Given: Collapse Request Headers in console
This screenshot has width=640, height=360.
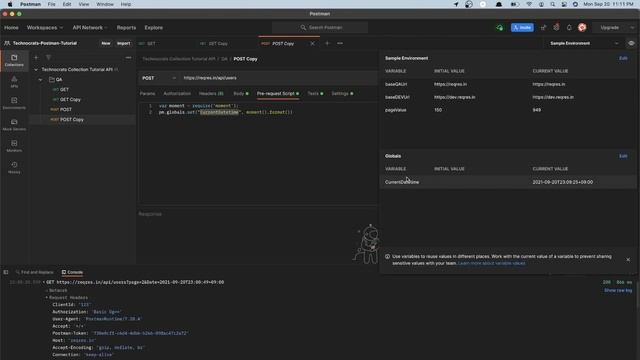Looking at the screenshot, I should pos(47,298).
